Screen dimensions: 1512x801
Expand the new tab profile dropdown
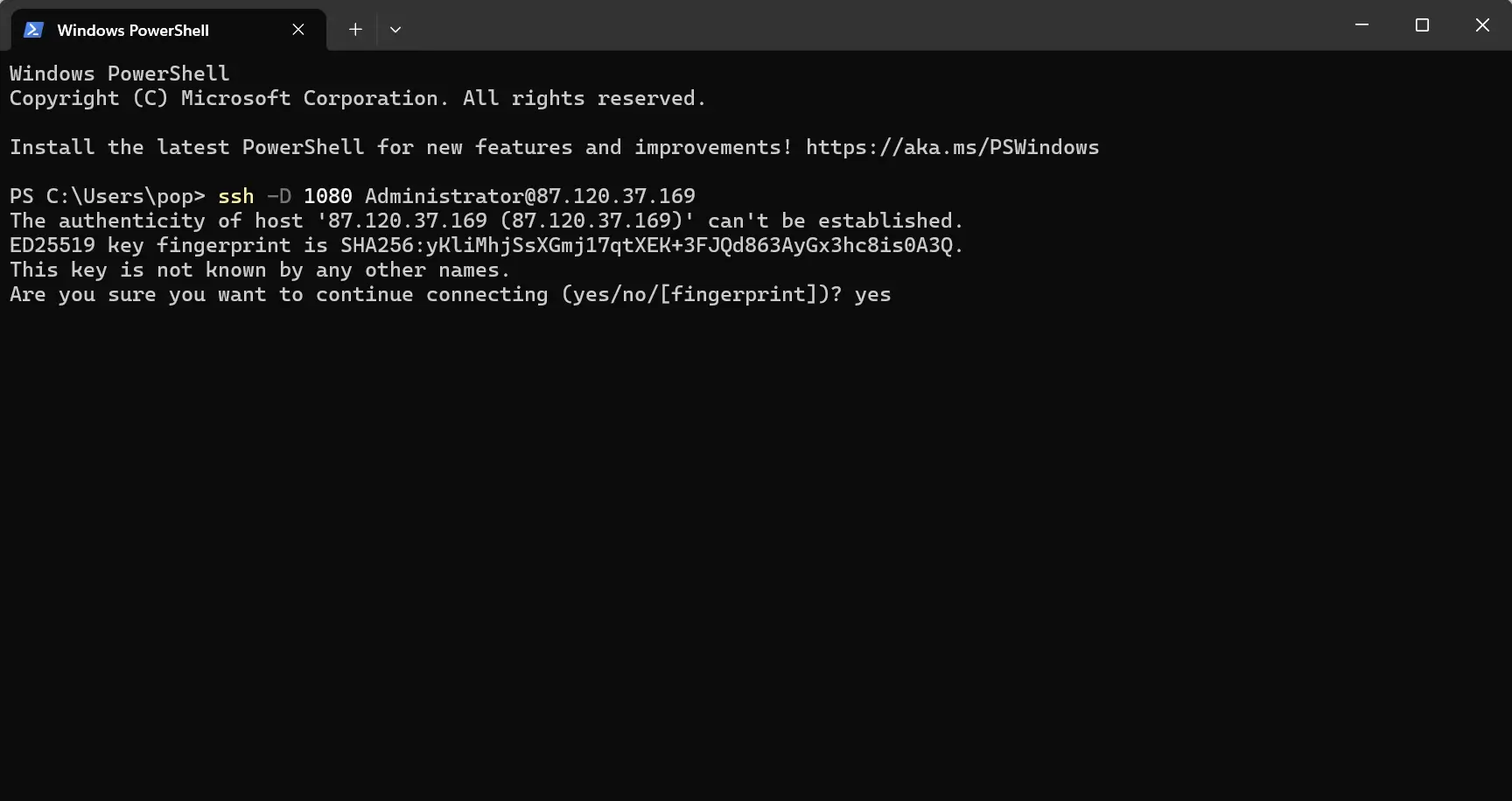395,30
